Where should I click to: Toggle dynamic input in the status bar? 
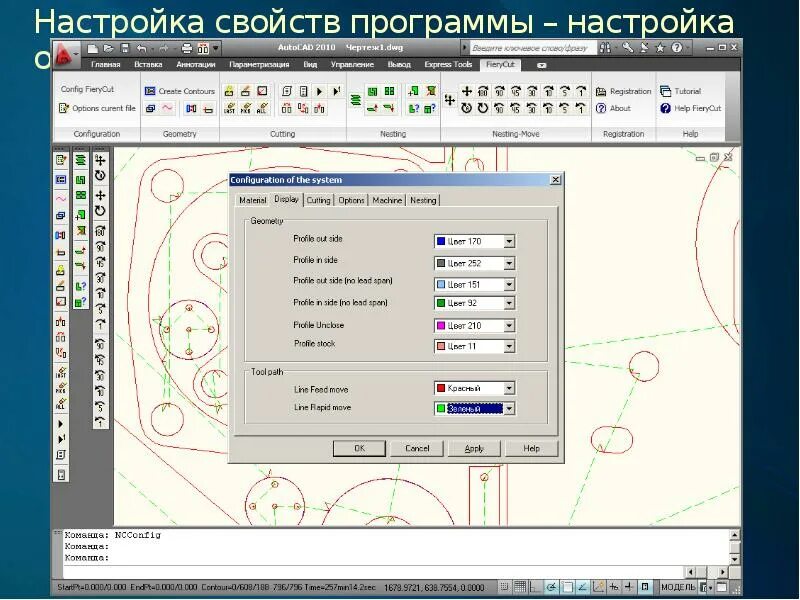[614, 587]
